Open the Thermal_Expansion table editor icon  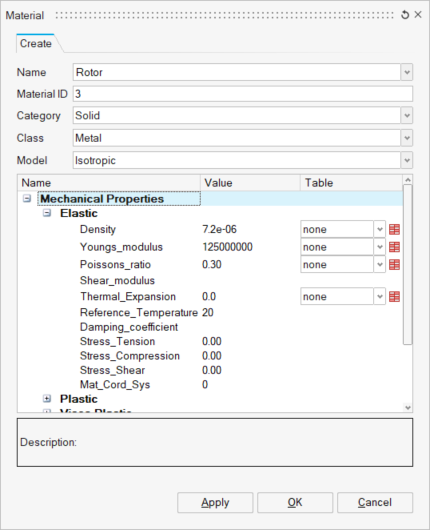pyautogui.click(x=394, y=297)
